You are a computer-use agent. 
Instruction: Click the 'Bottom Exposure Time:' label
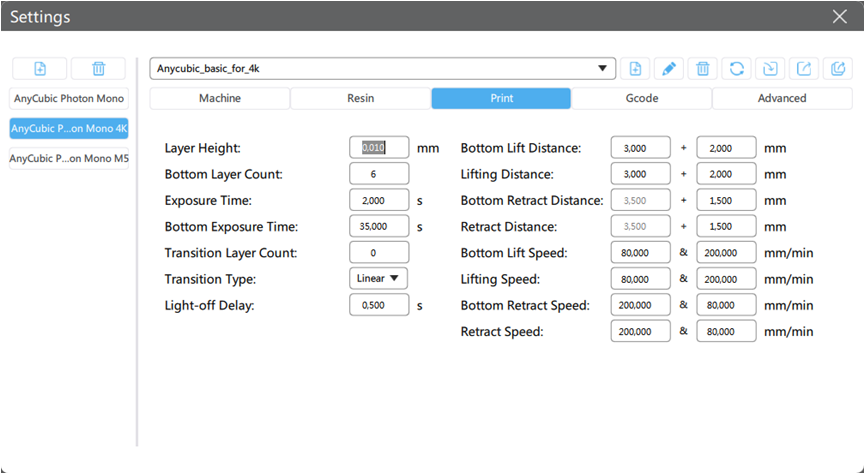click(231, 227)
